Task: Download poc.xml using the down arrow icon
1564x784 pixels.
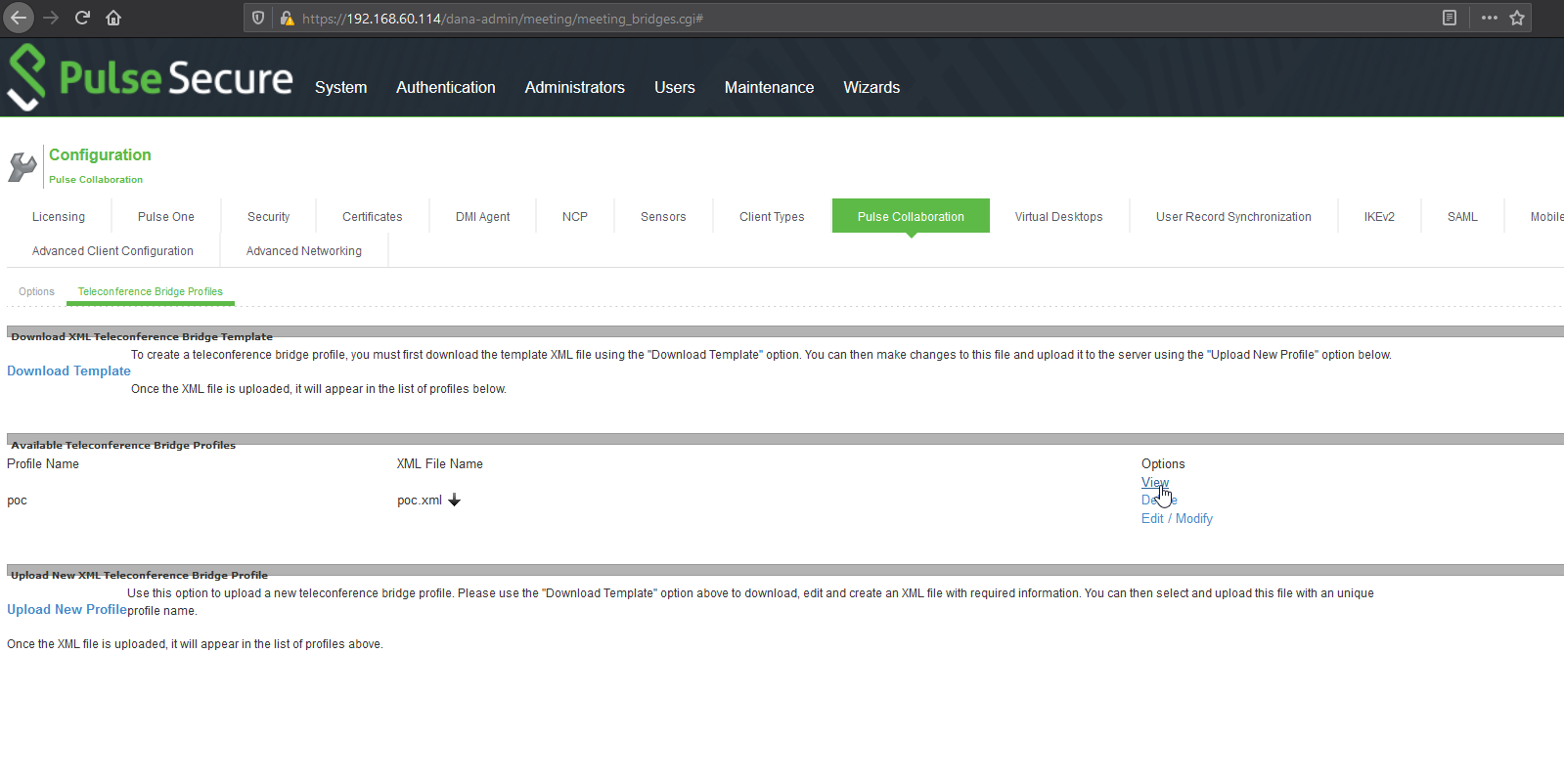Action: tap(454, 500)
